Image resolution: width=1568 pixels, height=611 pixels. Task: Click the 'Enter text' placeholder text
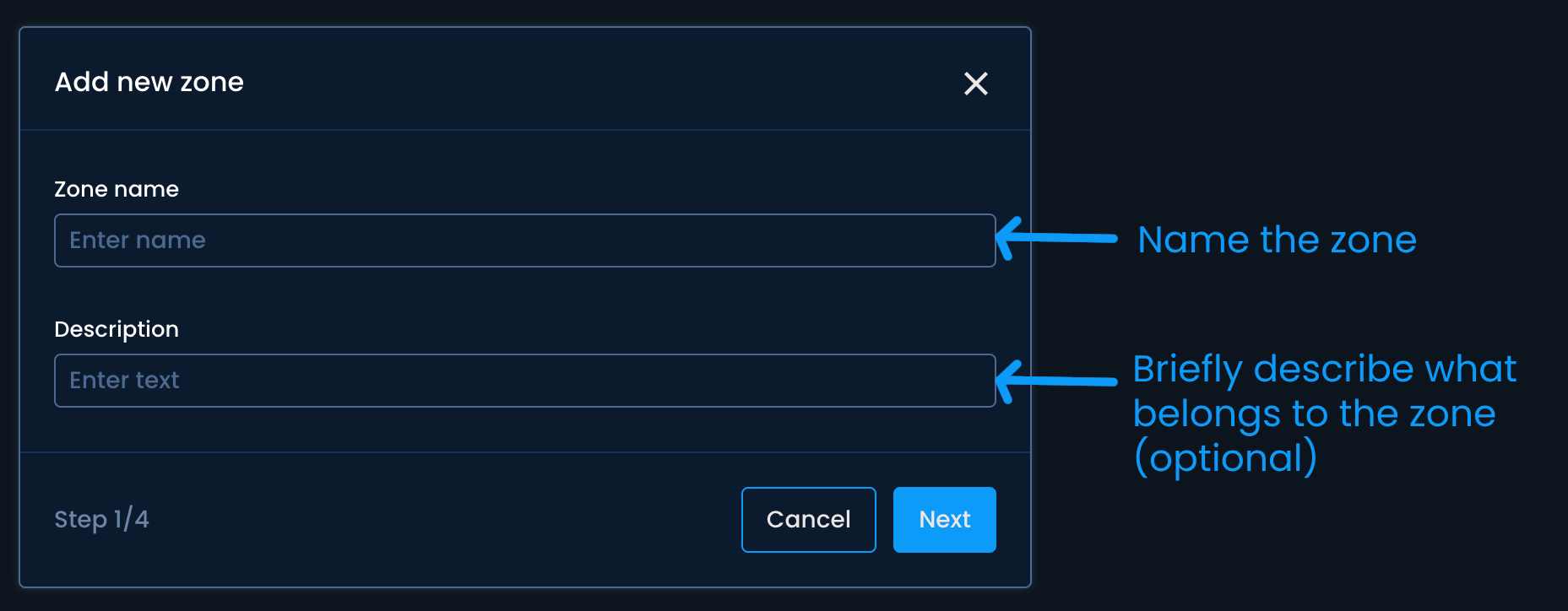(124, 381)
